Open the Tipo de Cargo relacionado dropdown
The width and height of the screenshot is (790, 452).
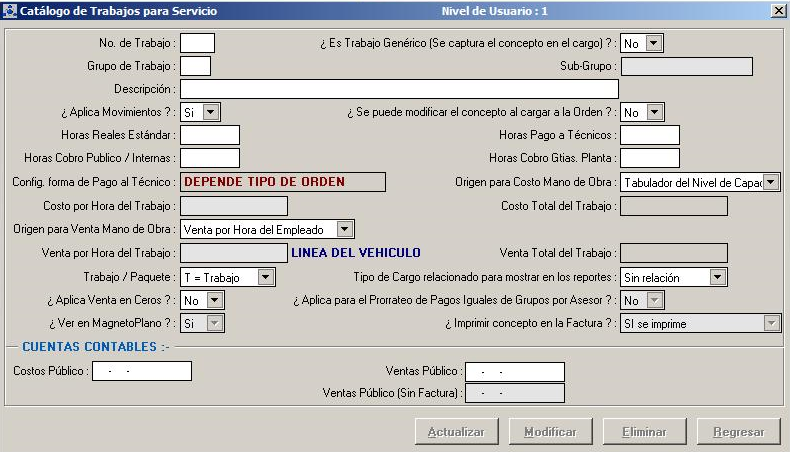click(717, 277)
